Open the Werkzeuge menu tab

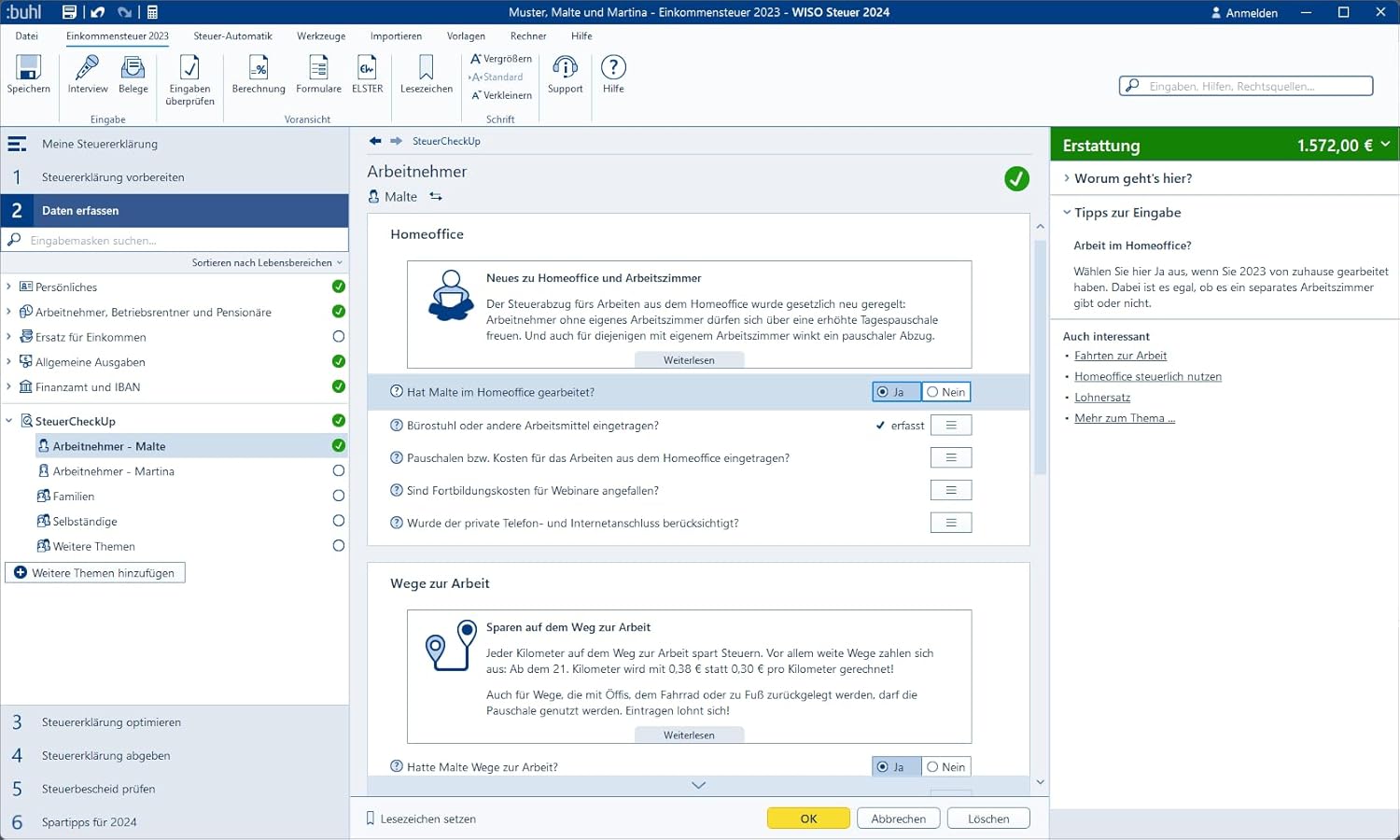[321, 36]
